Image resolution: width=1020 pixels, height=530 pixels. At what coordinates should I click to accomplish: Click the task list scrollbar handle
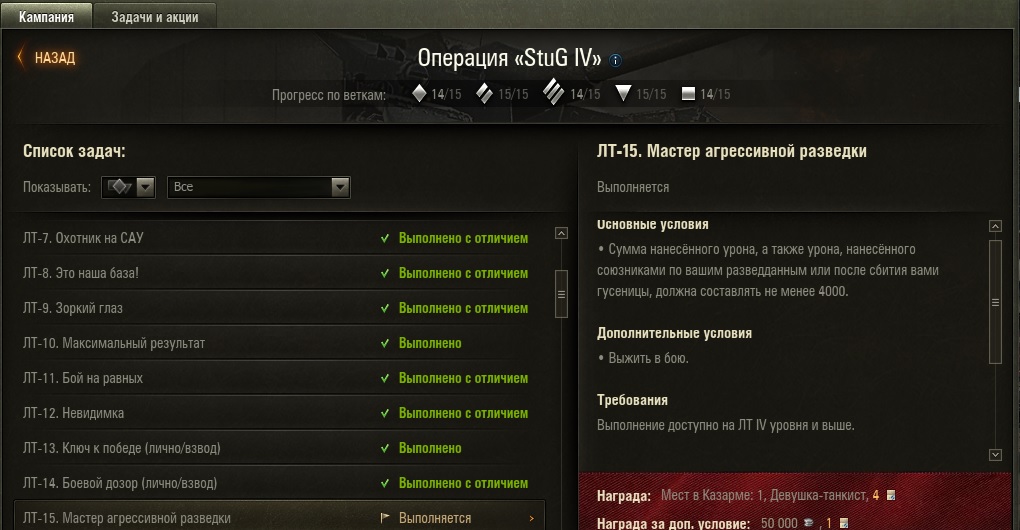tap(561, 294)
